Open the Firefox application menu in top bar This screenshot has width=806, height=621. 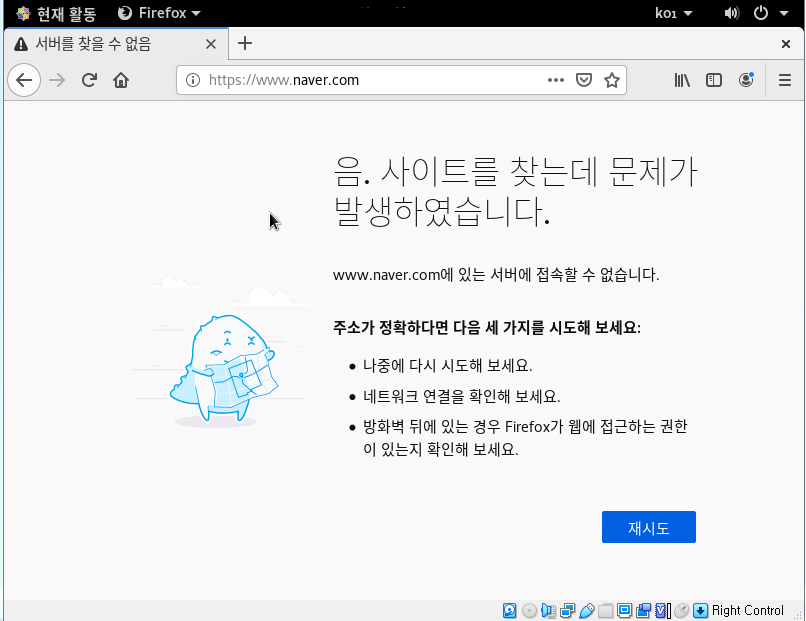click(159, 13)
